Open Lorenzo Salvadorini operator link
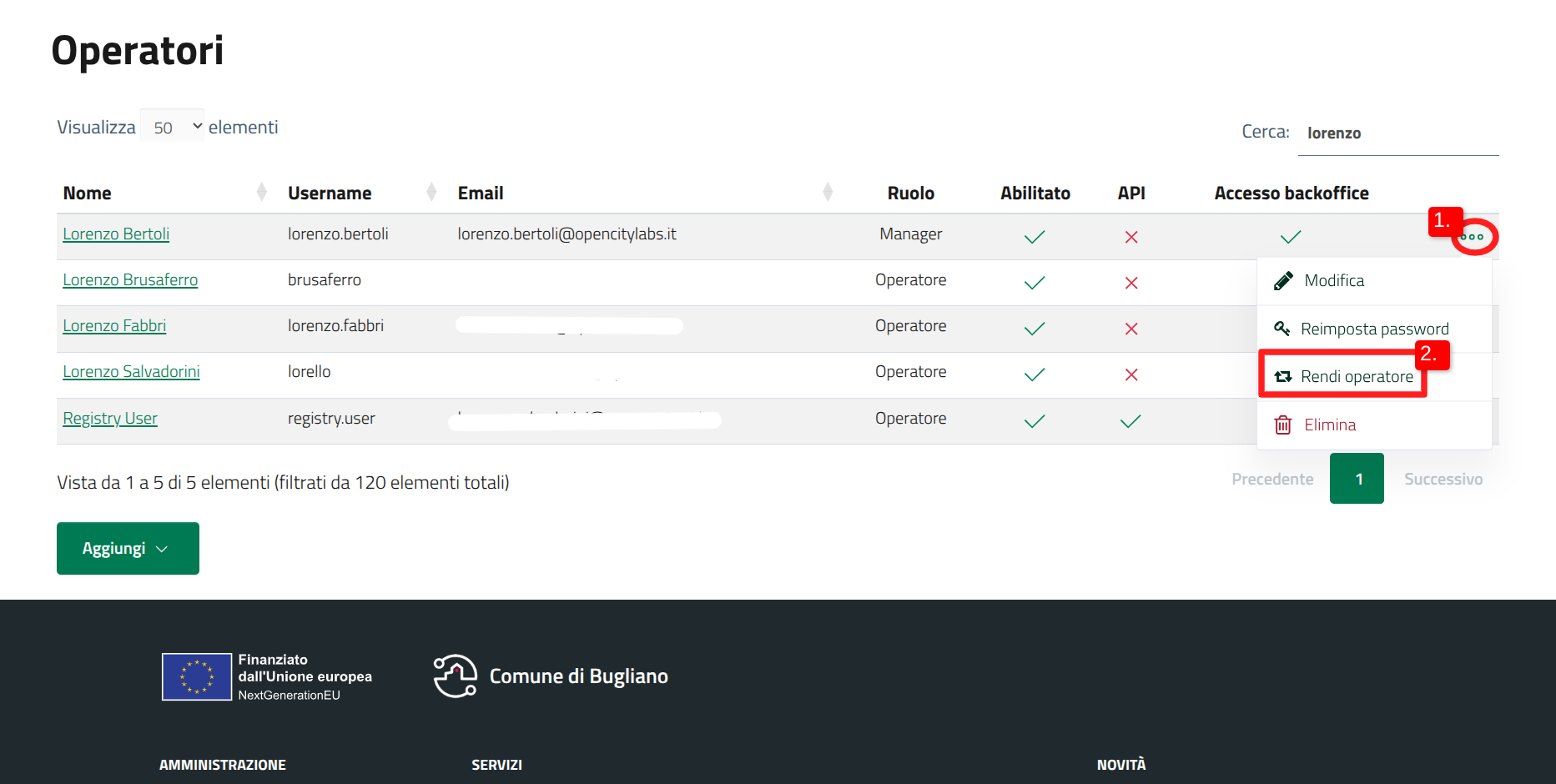This screenshot has width=1556, height=784. (x=131, y=371)
